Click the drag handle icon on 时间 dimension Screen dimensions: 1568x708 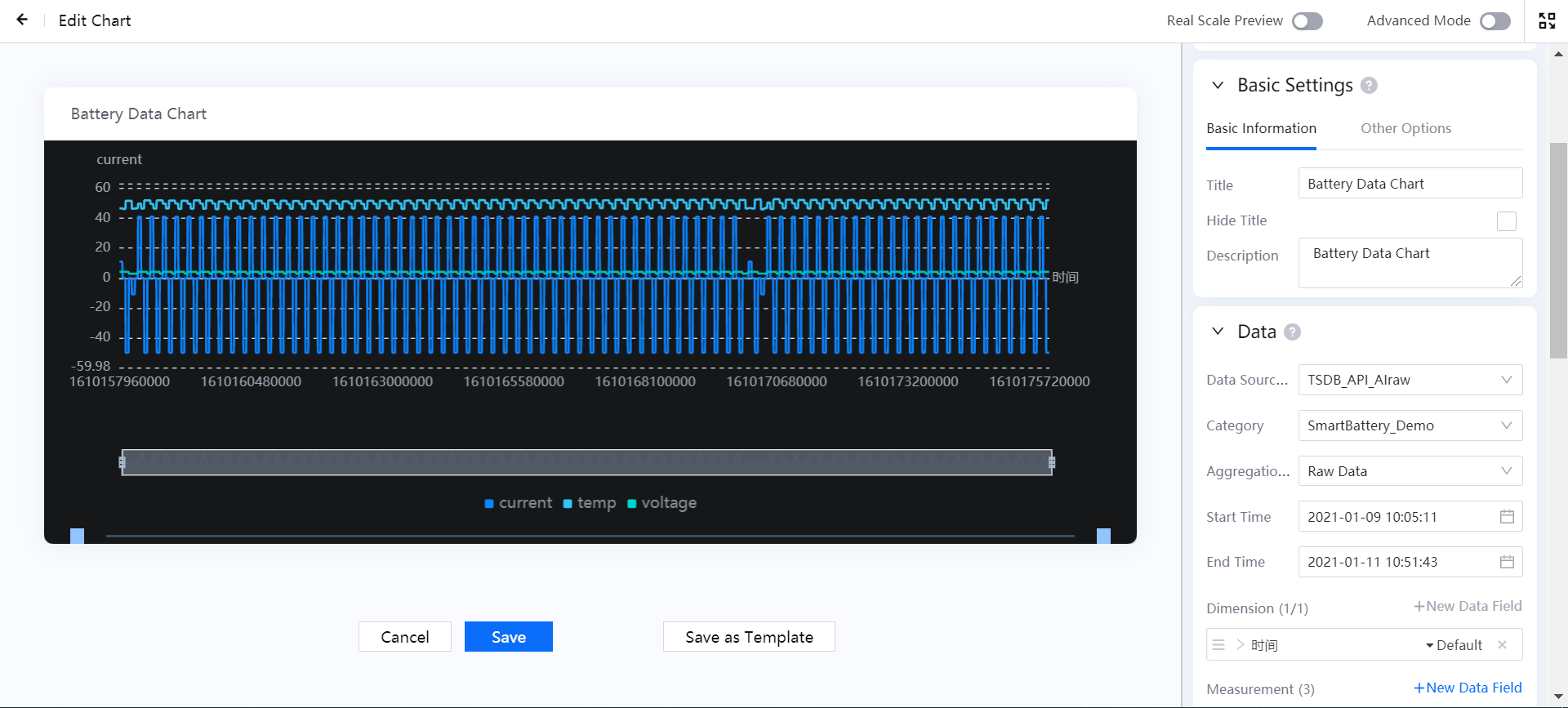(1218, 645)
